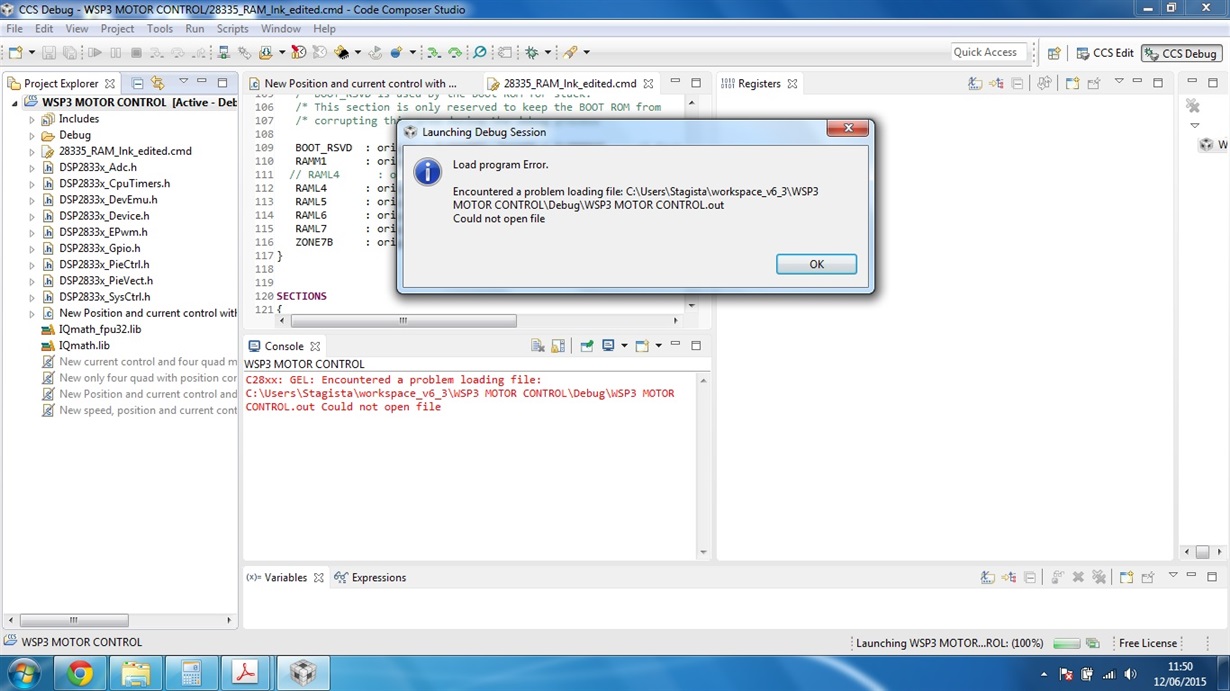The width and height of the screenshot is (1230, 691).
Task: Open Registers View Menu dropdown
Action: tap(1119, 82)
